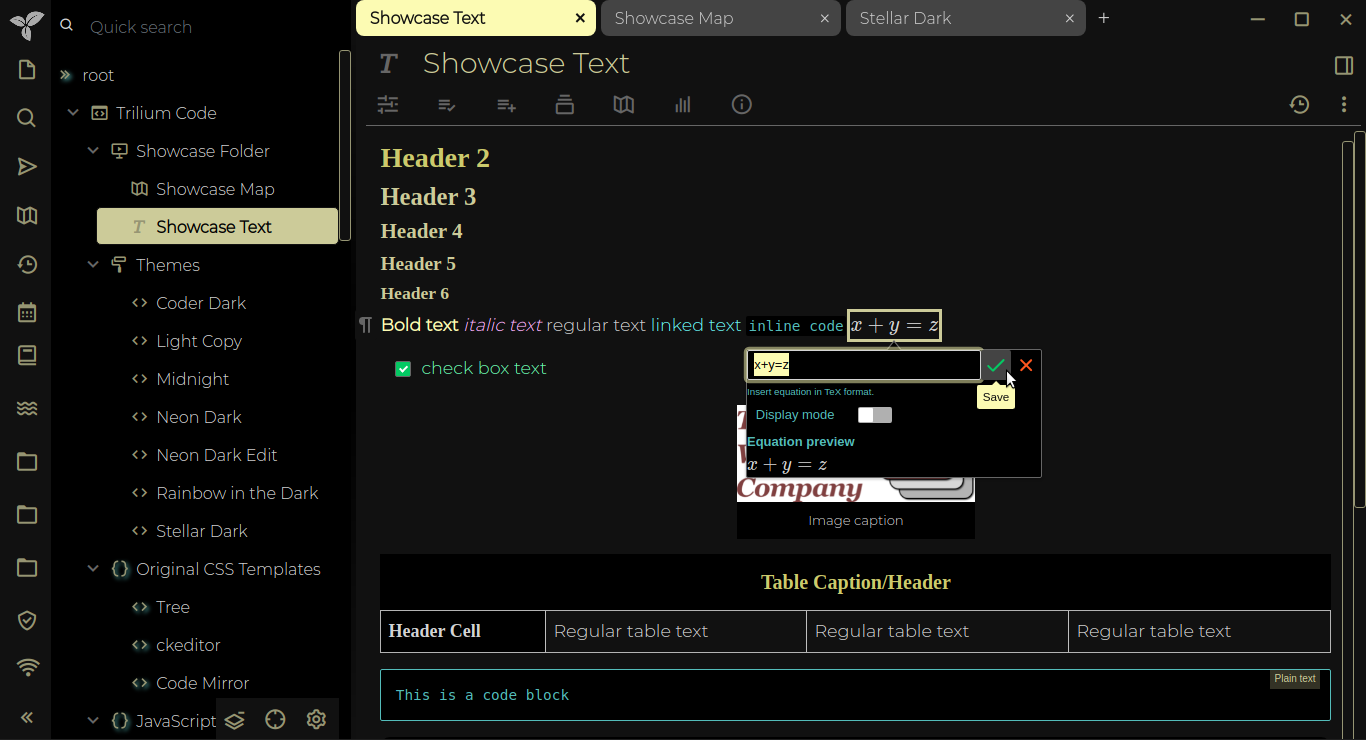Click the jump-to-note arrow icon
This screenshot has width=1366, height=740.
tap(27, 167)
